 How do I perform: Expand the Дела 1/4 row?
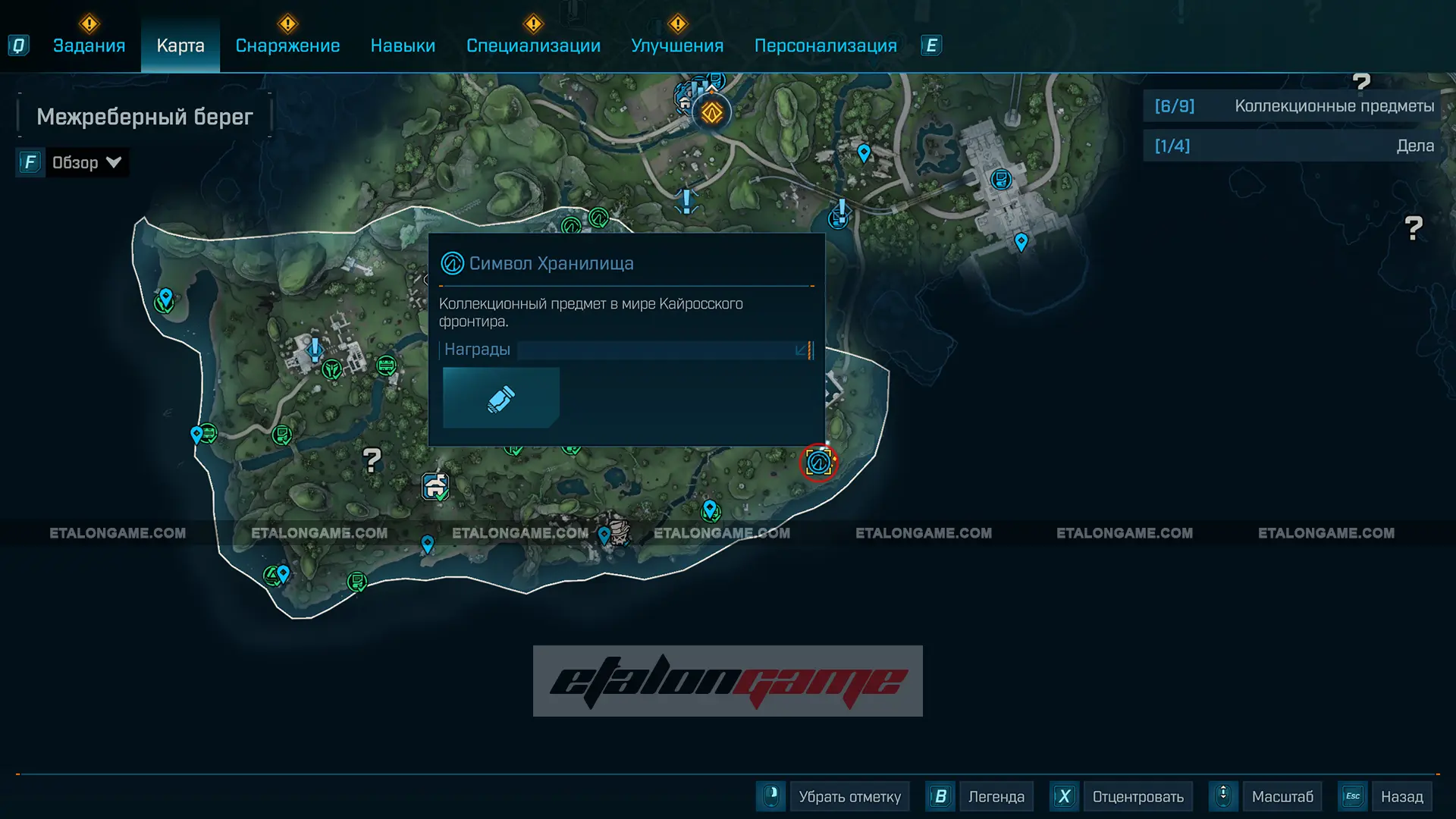click(1293, 146)
